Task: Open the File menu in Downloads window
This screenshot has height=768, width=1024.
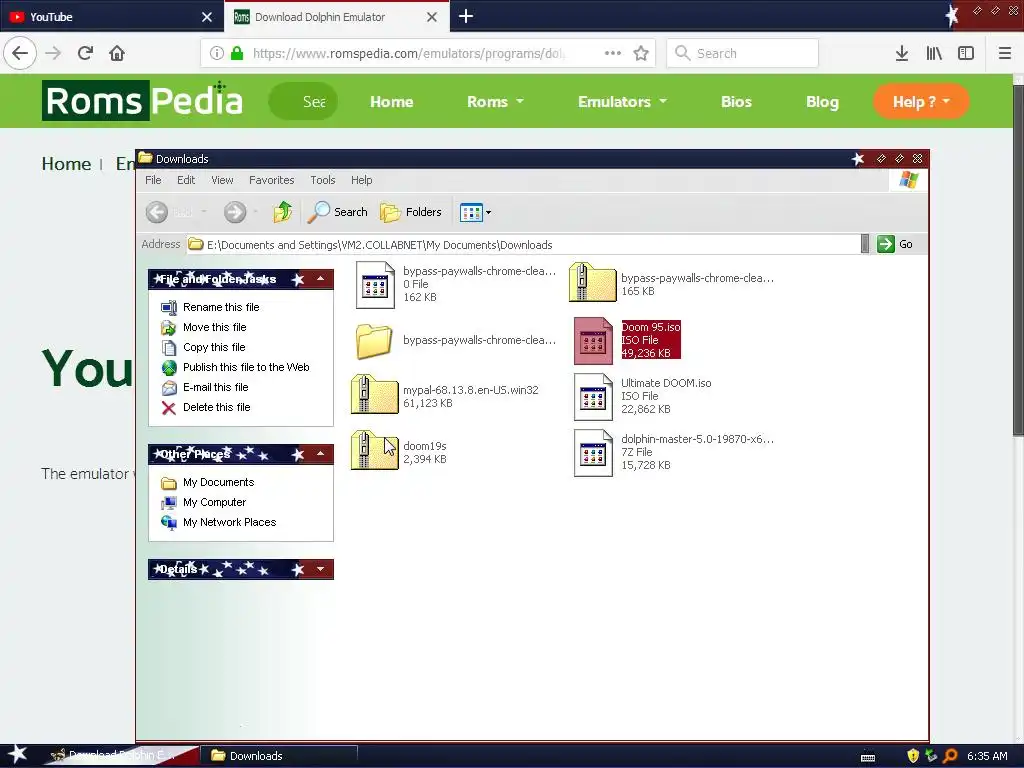Action: [x=153, y=180]
